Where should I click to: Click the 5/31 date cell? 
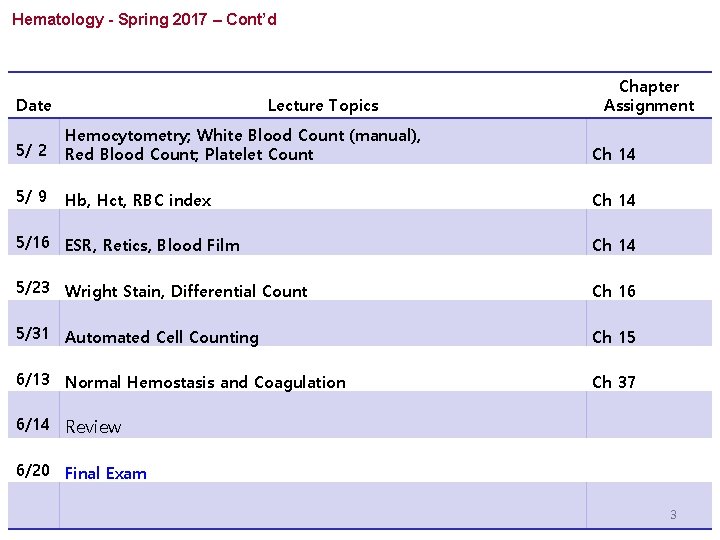pos(33,333)
